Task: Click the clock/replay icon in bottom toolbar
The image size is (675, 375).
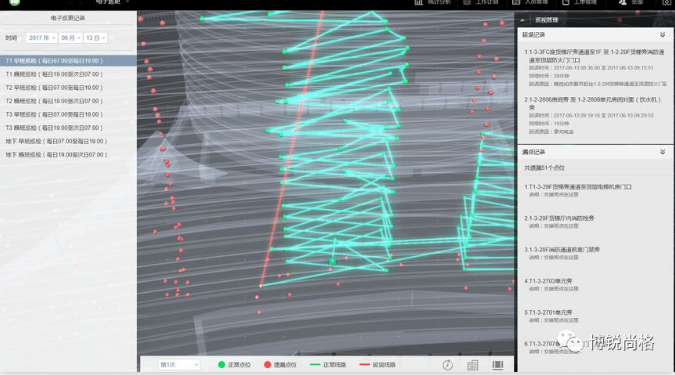Action: coord(448,365)
